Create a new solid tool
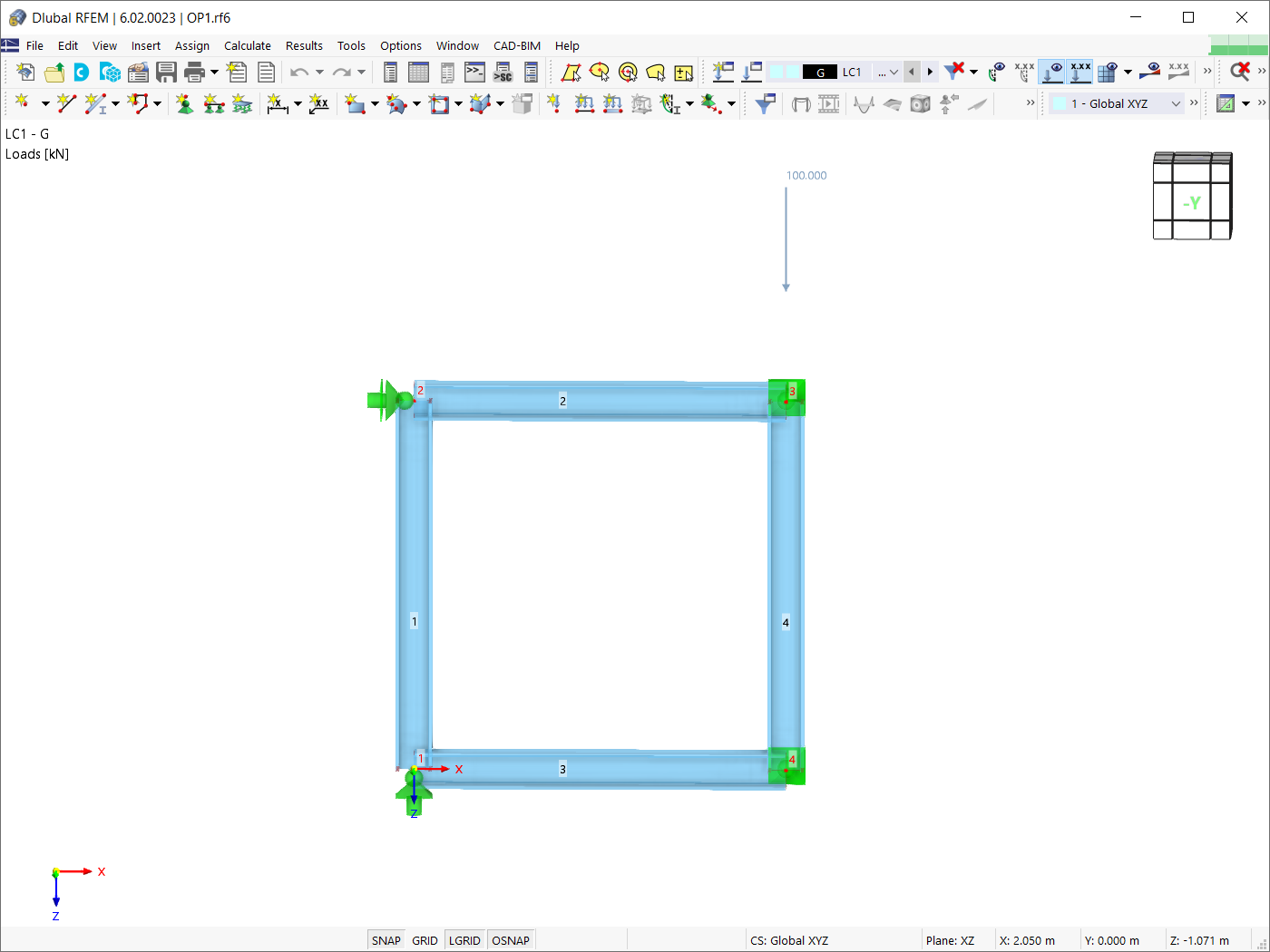Viewport: 1270px width, 952px height. click(480, 103)
